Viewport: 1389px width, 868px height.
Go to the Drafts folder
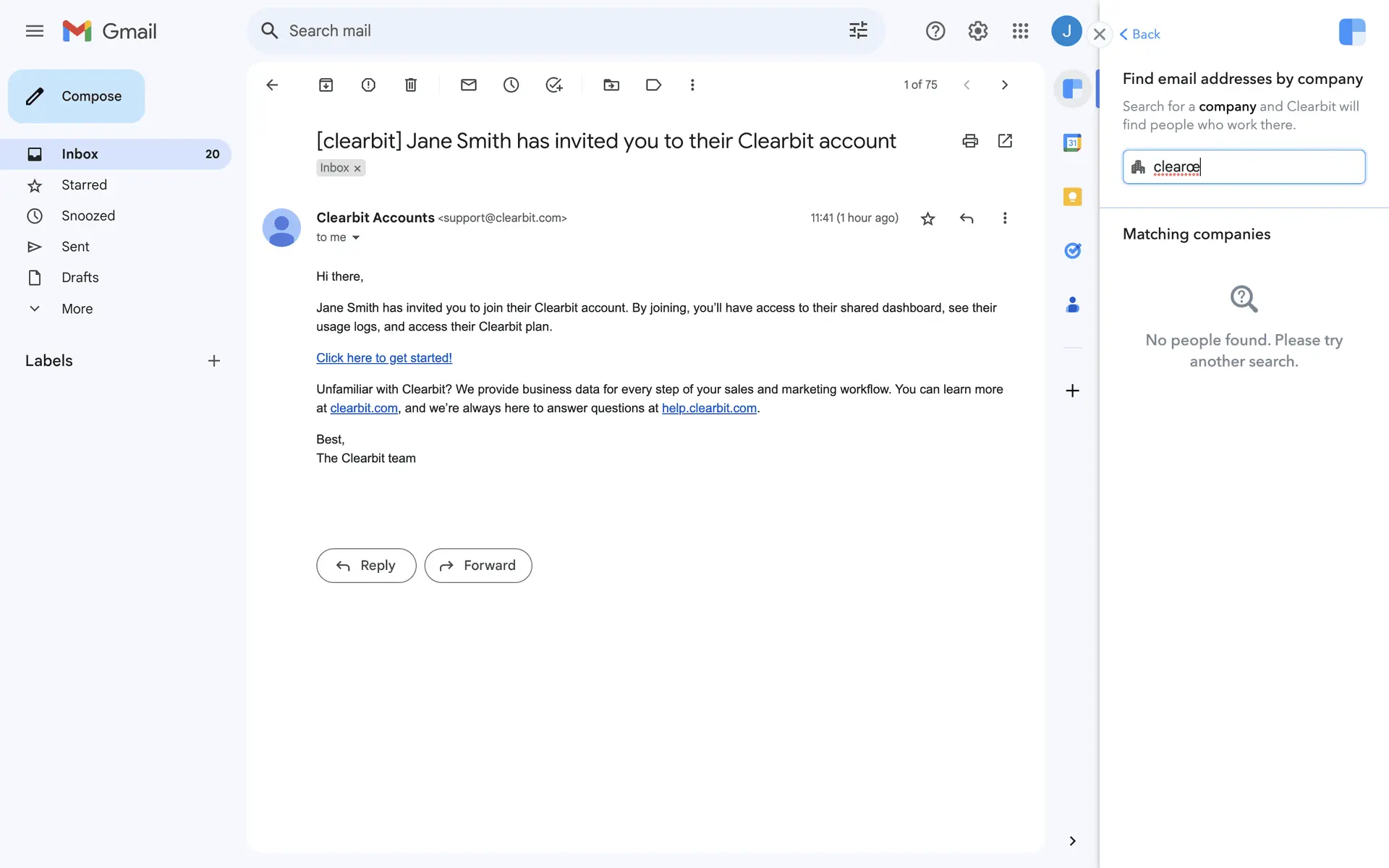[x=80, y=278]
